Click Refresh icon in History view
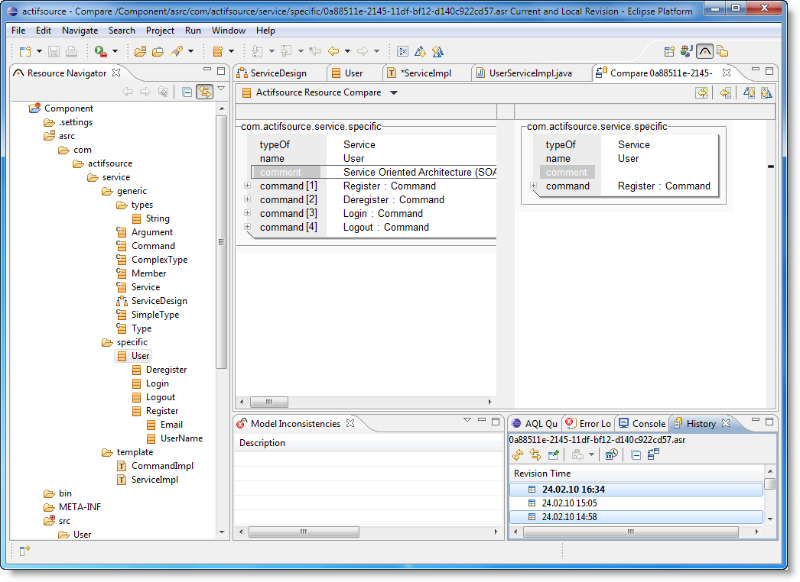Screen dimensions: 800x582 click(x=518, y=454)
